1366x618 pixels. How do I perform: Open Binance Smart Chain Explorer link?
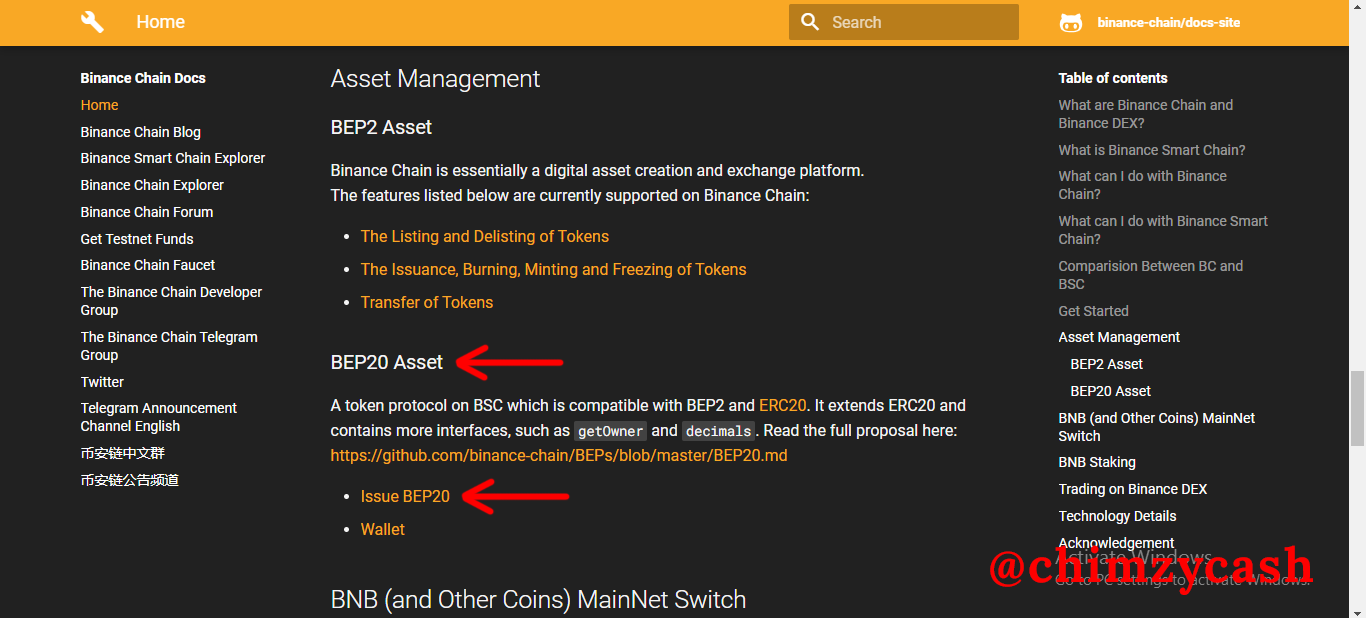(173, 158)
